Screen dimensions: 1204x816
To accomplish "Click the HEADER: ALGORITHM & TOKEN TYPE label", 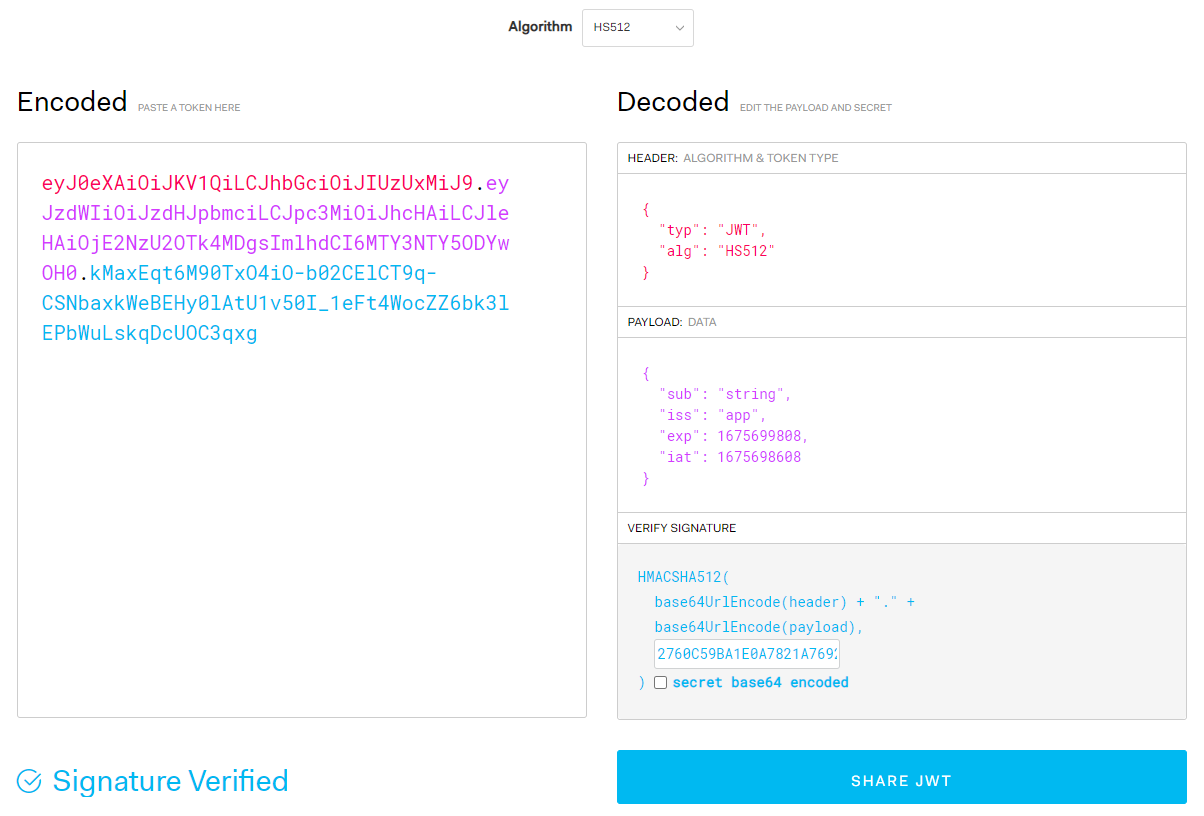I will click(733, 158).
